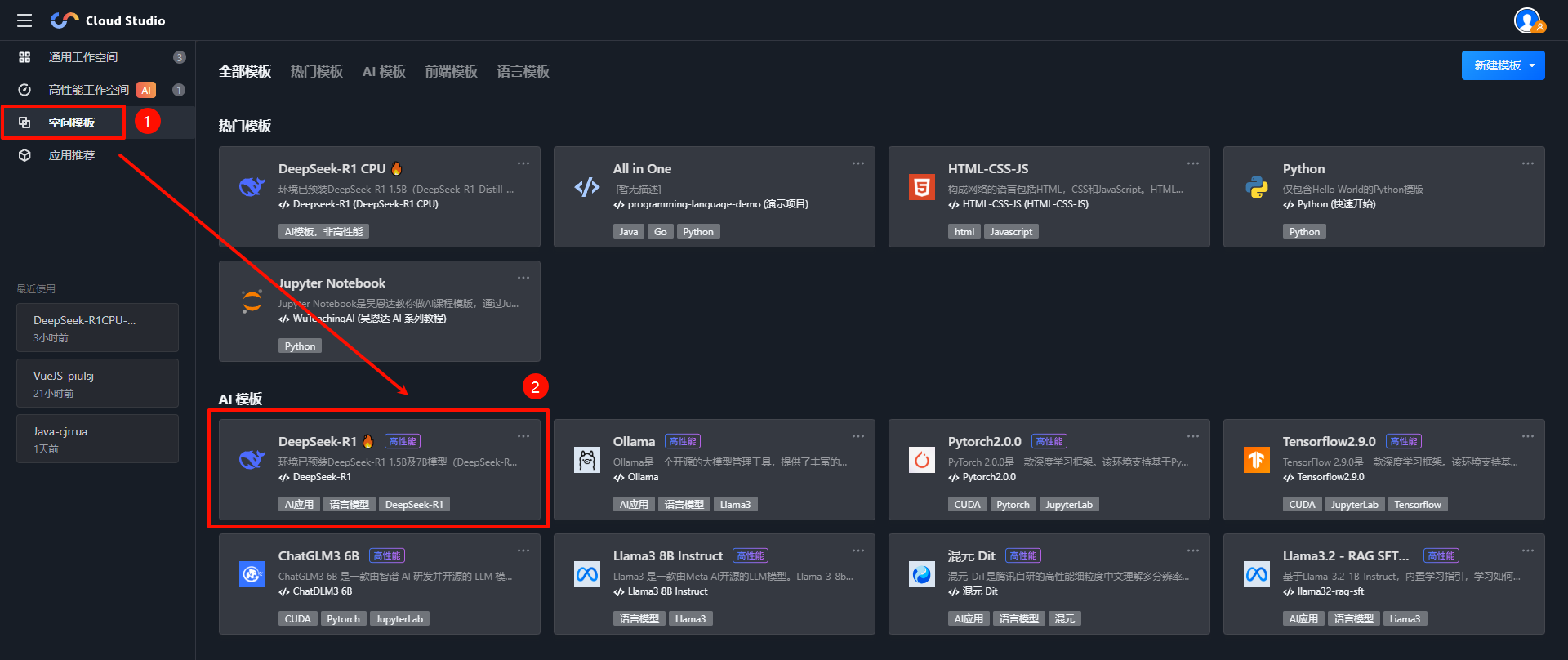The image size is (1568, 660).
Task: Click the 混元 Dit logo icon
Action: pos(922,574)
